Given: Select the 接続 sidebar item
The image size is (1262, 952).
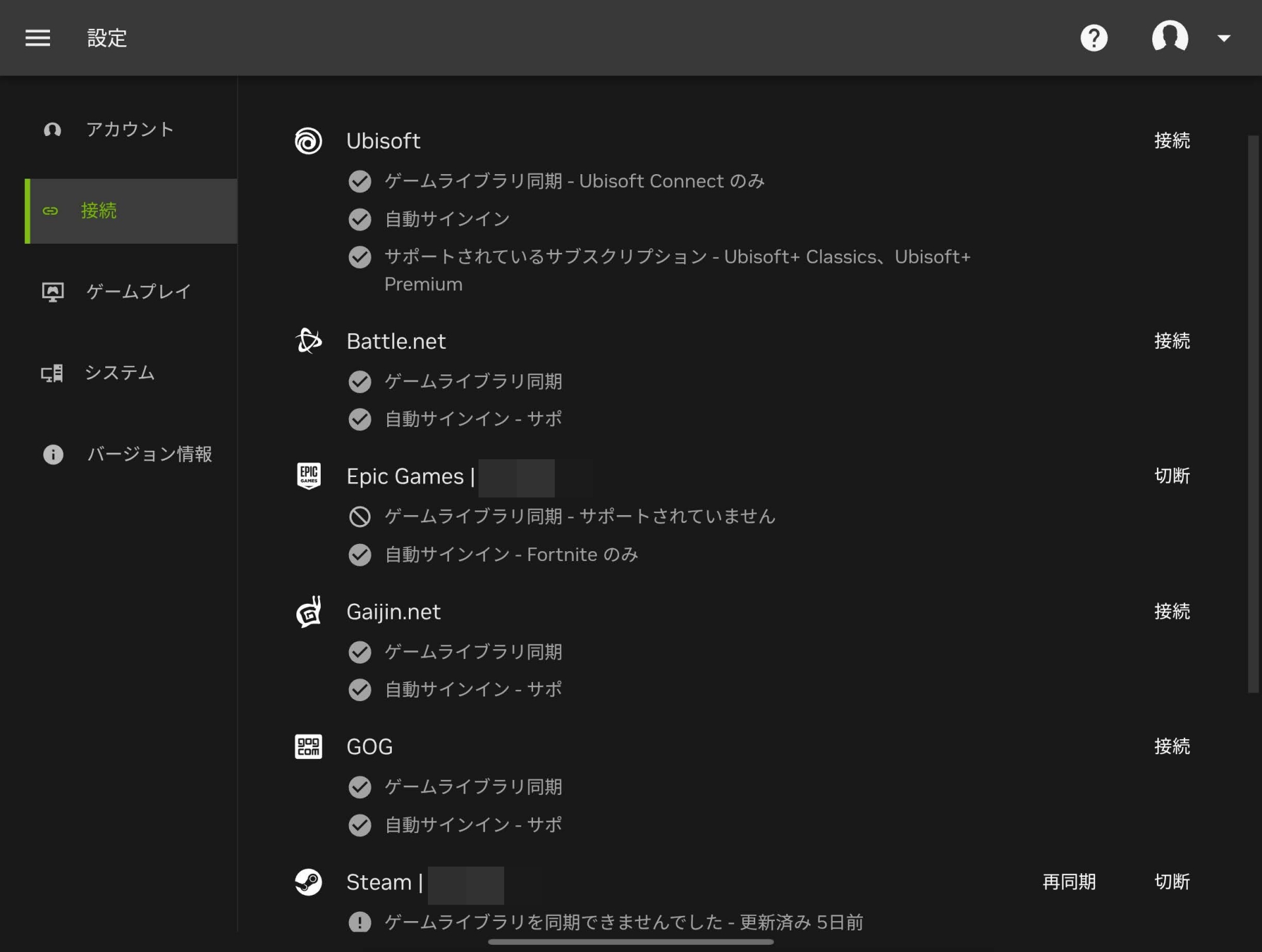Looking at the screenshot, I should (131, 211).
